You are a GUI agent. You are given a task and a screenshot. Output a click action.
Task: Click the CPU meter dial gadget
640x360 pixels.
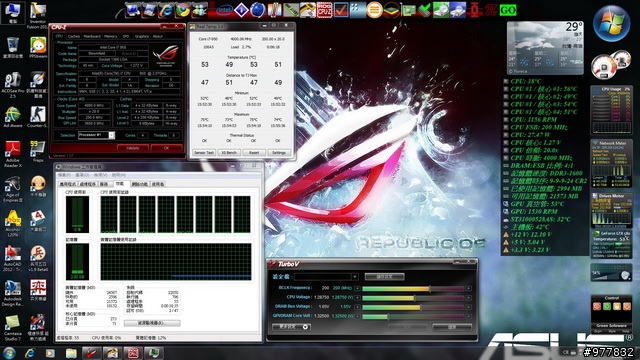[x=610, y=65]
